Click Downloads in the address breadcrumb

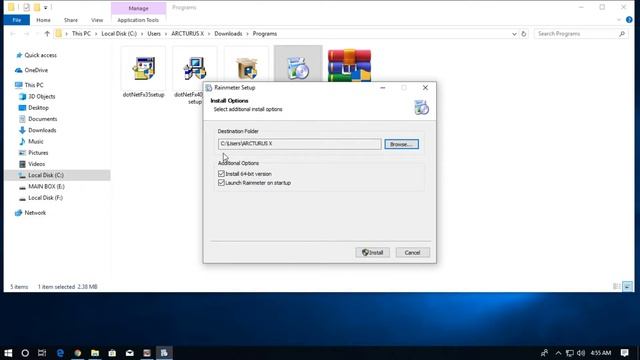coord(228,34)
